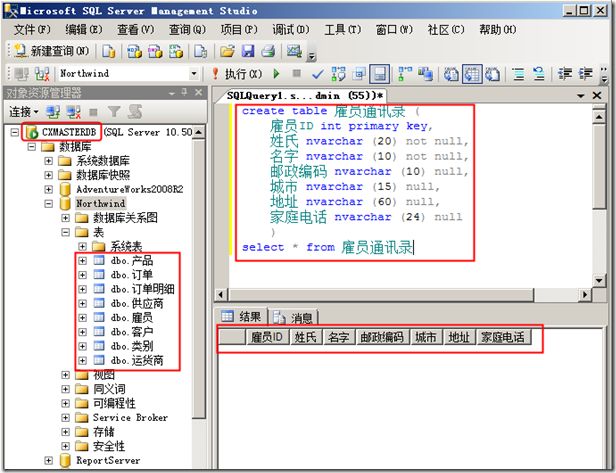The height and width of the screenshot is (473, 616).
Task: Select the dbo.供应商 table
Action: click(x=137, y=303)
